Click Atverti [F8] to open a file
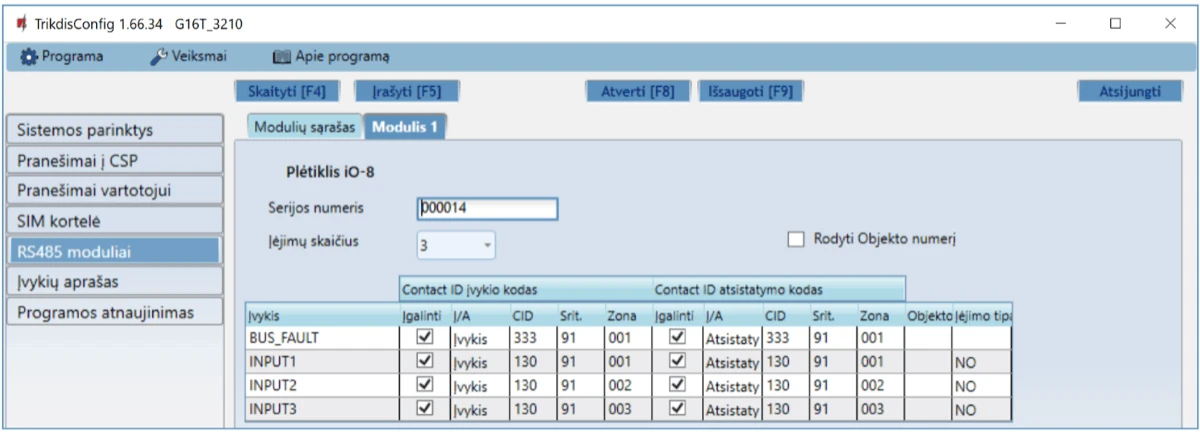The height and width of the screenshot is (433, 1200). click(636, 91)
